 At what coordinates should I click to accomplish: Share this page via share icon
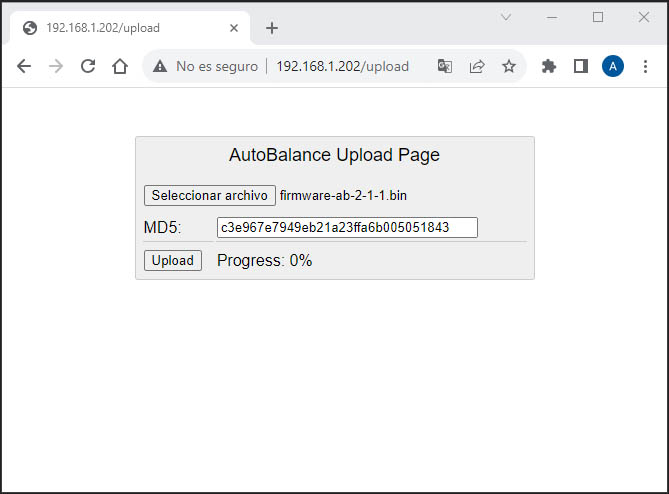[477, 66]
